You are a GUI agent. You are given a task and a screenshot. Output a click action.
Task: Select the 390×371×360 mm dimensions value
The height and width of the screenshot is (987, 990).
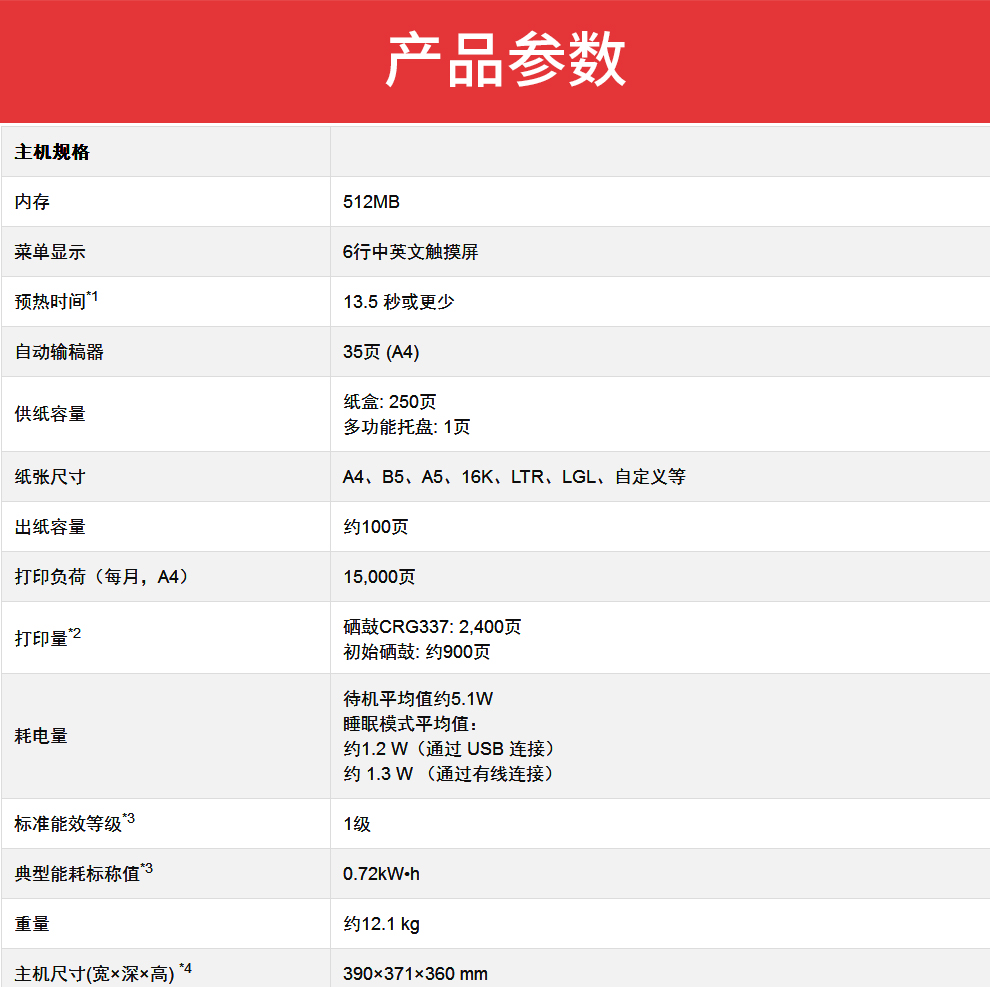click(x=415, y=973)
